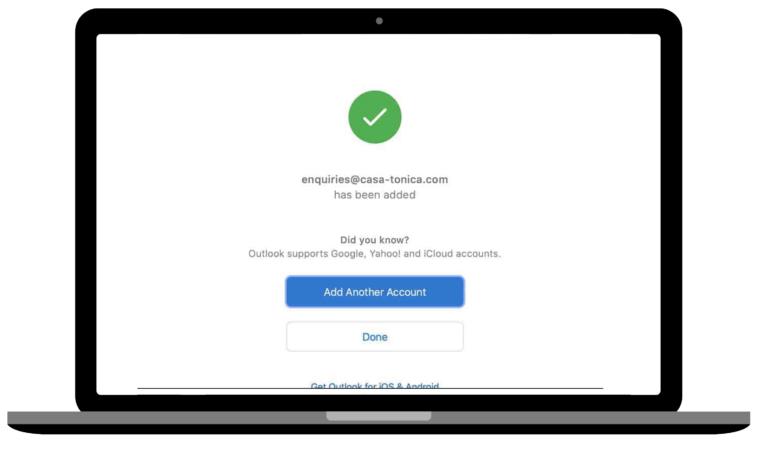Click the white tick inside the green circle
The width and height of the screenshot is (768, 458).
(x=375, y=117)
